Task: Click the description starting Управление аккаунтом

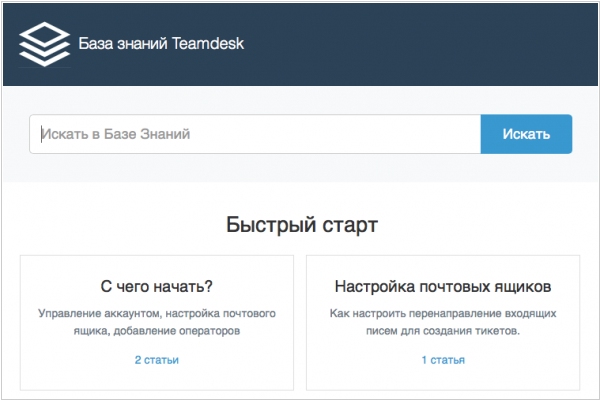Action: [157, 322]
